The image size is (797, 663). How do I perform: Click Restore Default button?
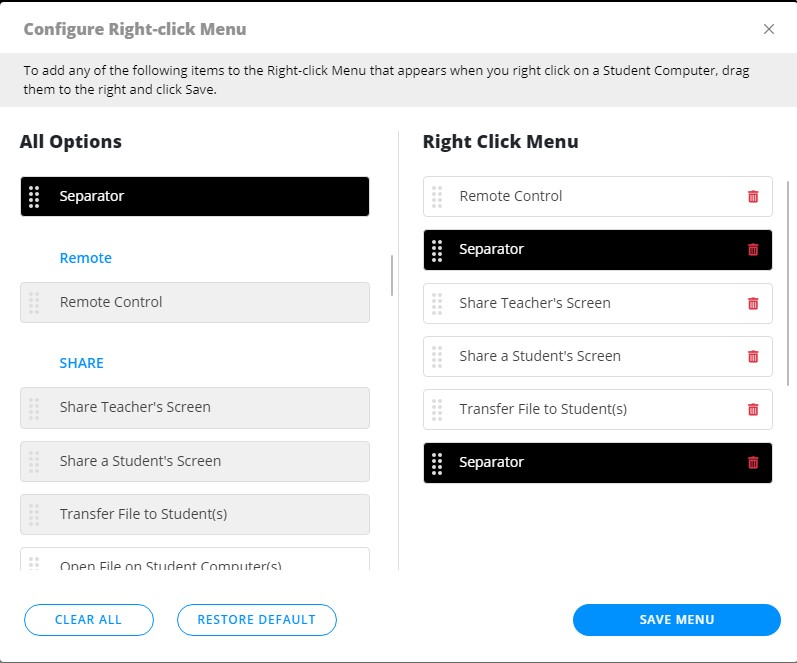[x=256, y=620]
